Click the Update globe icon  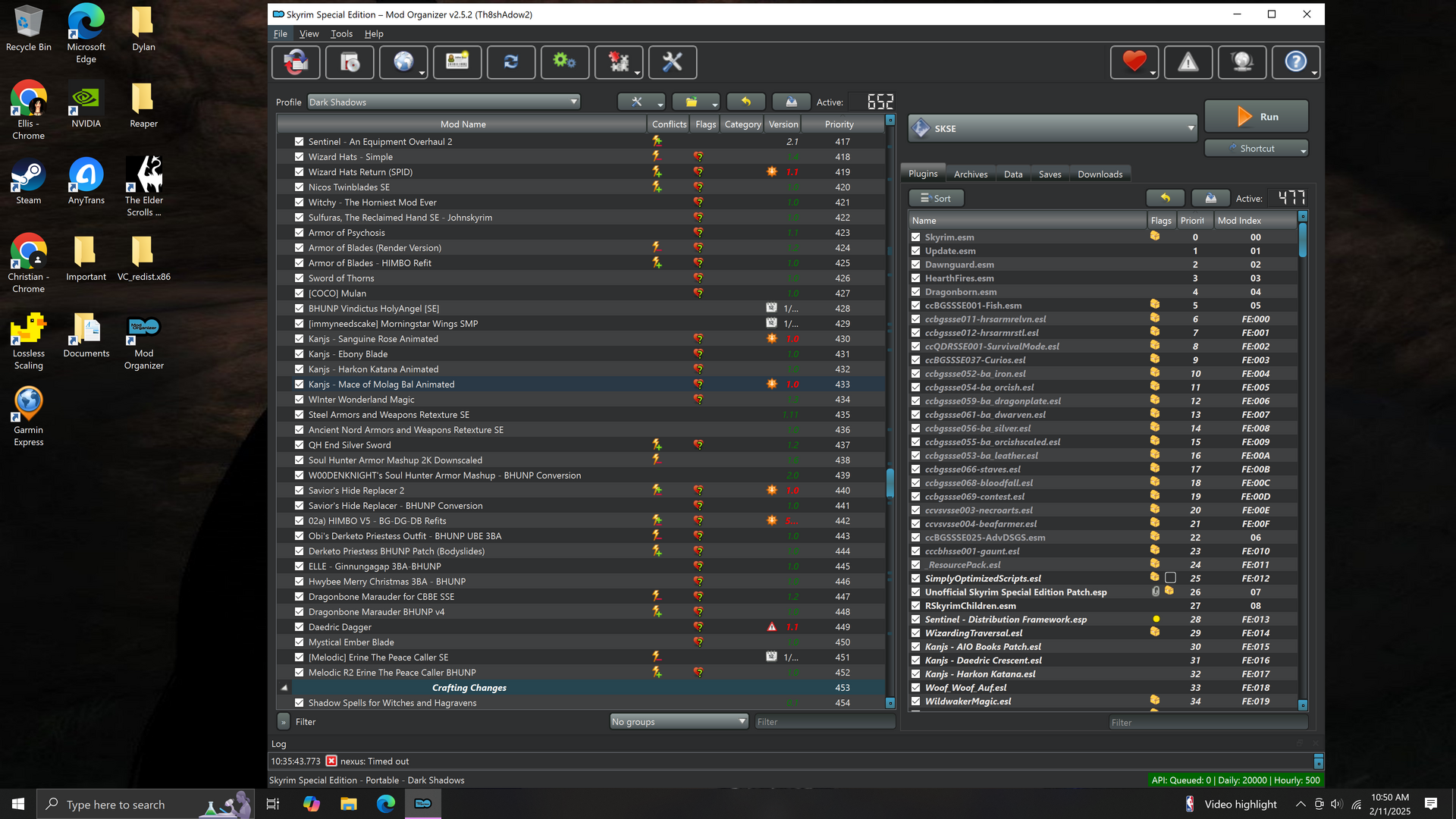(1242, 62)
